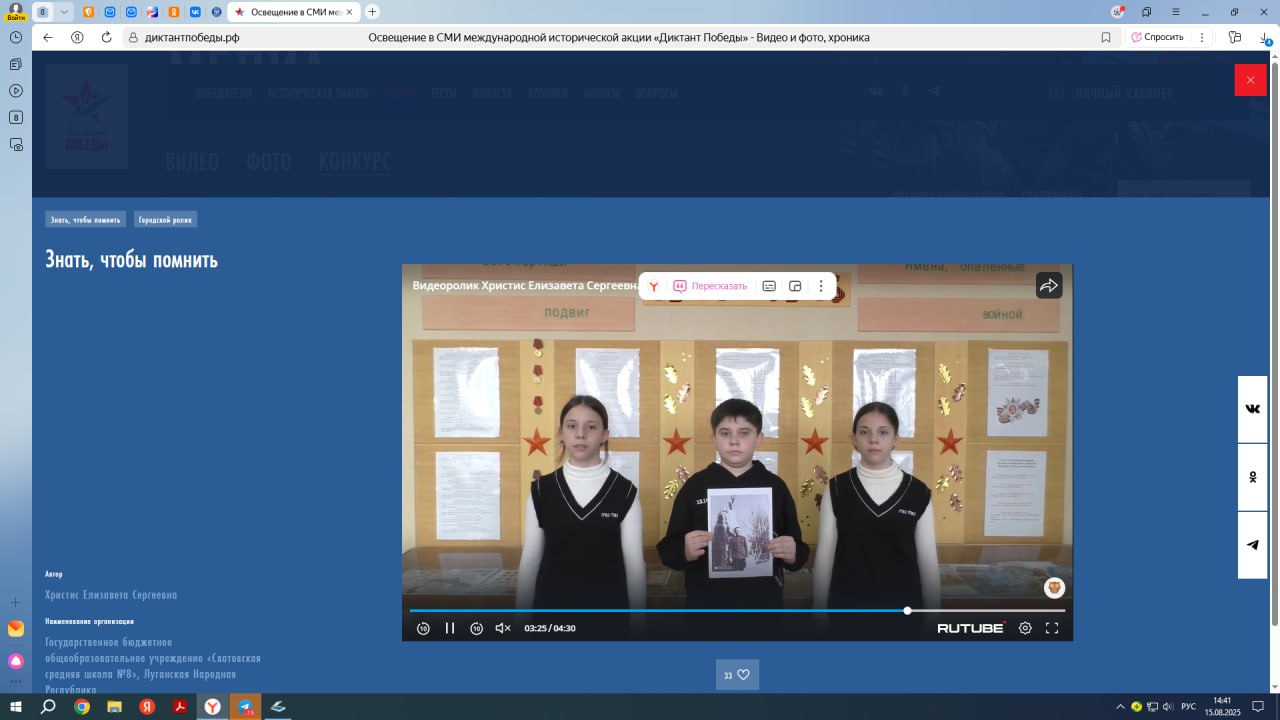Screen dimensions: 1280x720
Task: Close the 'Освещение в СМИ' tab
Action: pos(349,12)
